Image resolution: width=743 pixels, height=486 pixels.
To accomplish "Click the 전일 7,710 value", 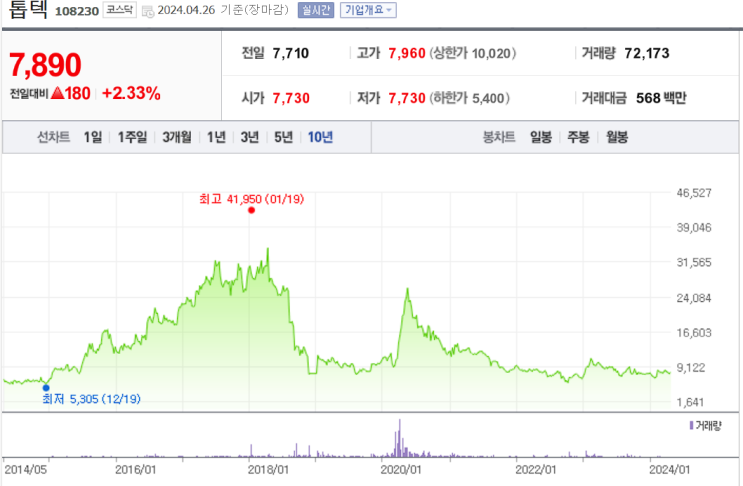I will (x=290, y=53).
